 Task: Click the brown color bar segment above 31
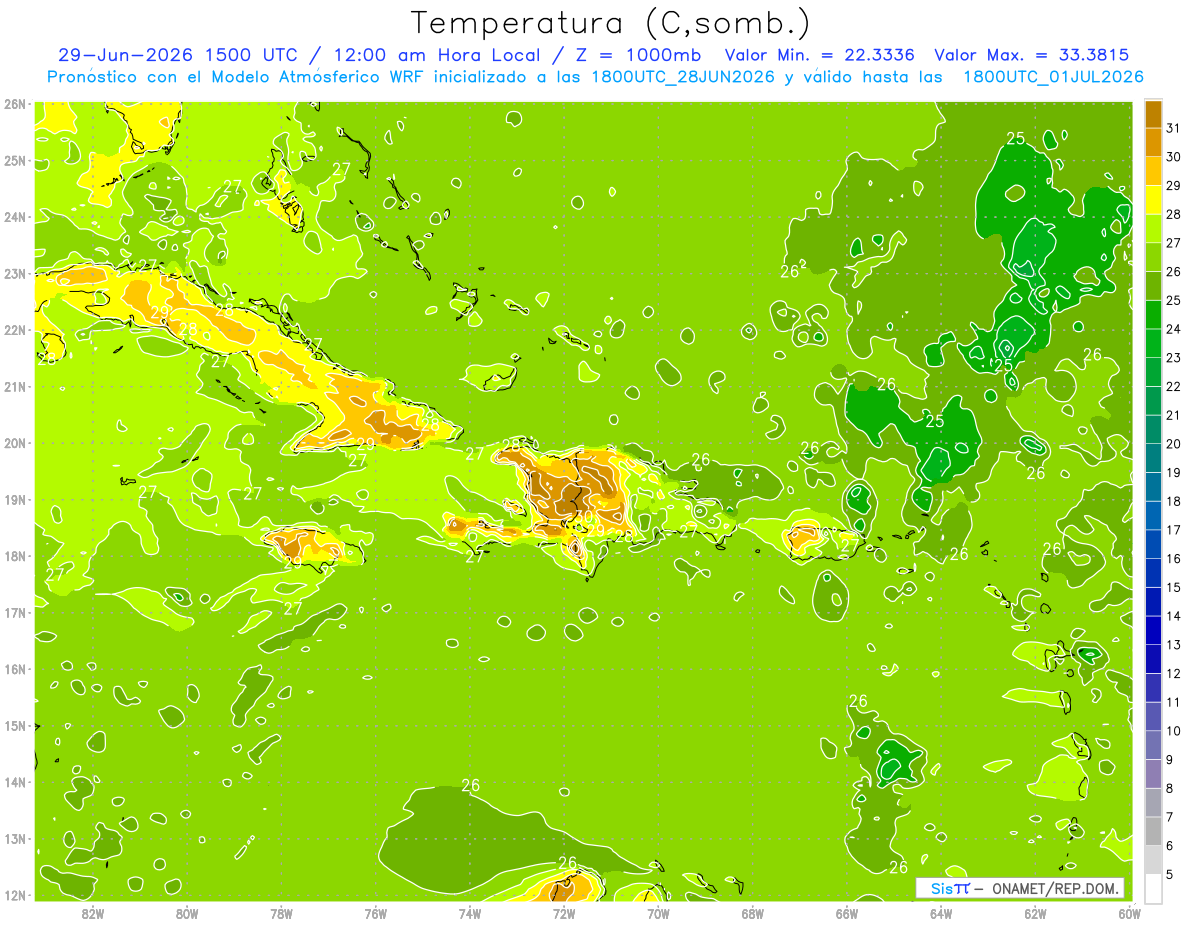tap(1153, 113)
